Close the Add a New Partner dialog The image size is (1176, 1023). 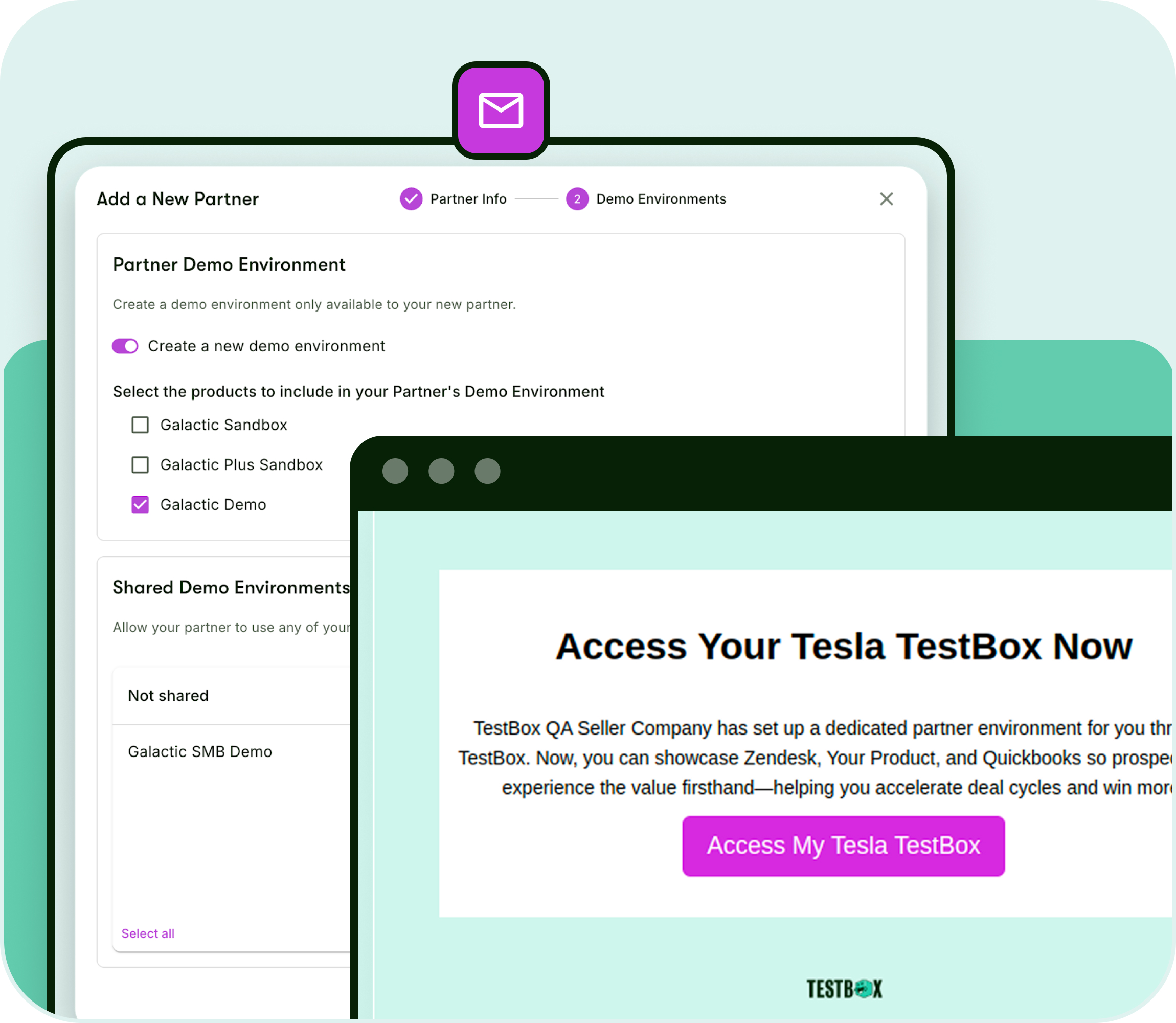point(886,198)
